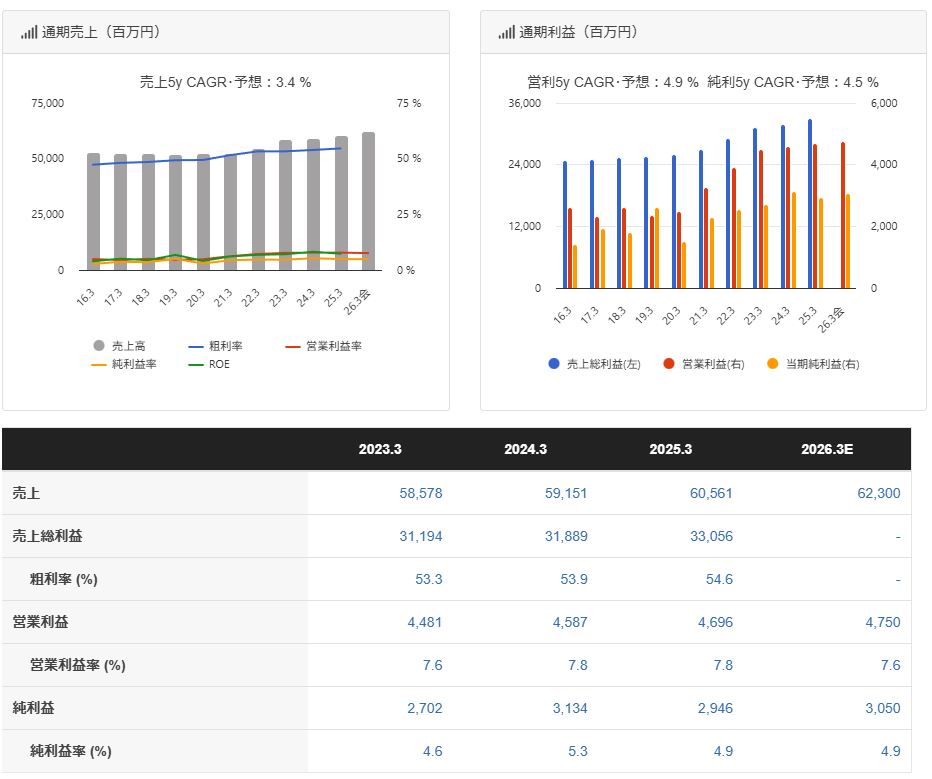Hide the 営業利益(右) red legend dot
The height and width of the screenshot is (779, 932).
(669, 364)
